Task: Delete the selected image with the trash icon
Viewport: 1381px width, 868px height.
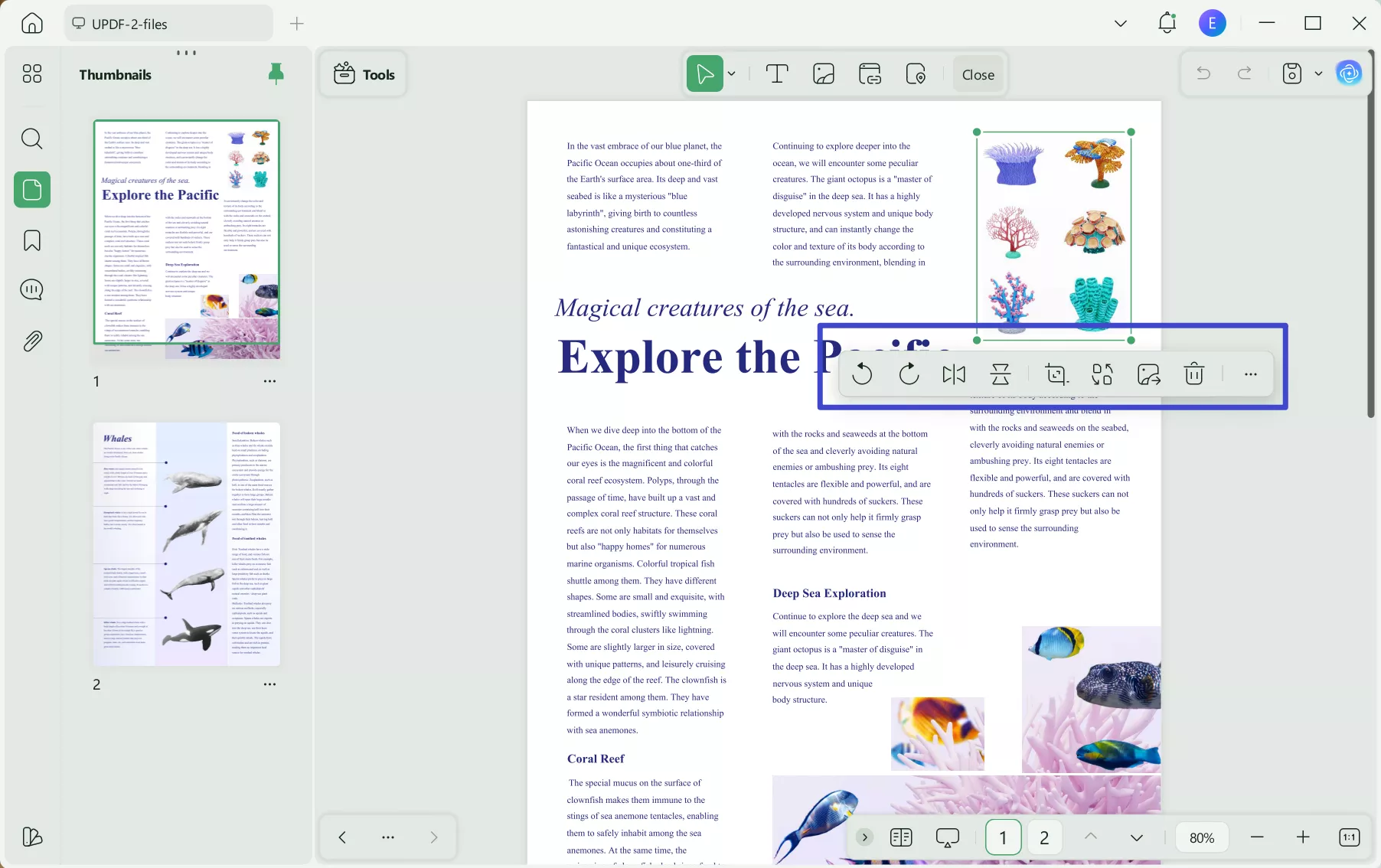Action: point(1193,374)
